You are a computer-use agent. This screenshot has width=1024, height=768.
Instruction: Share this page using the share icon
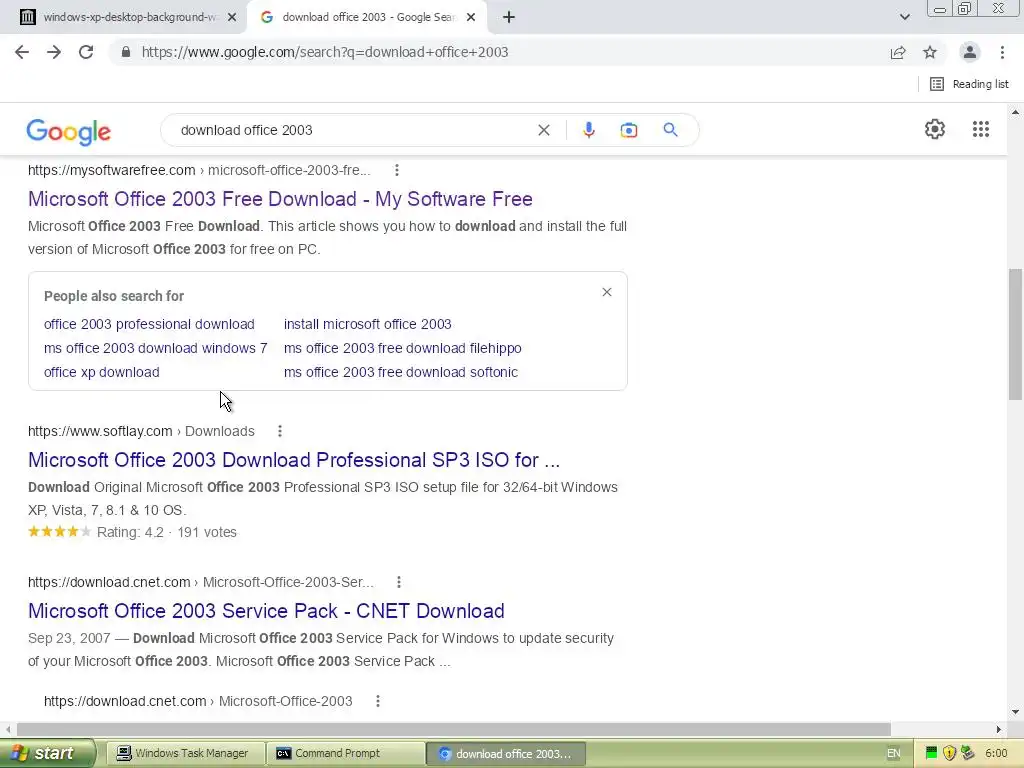coord(898,52)
